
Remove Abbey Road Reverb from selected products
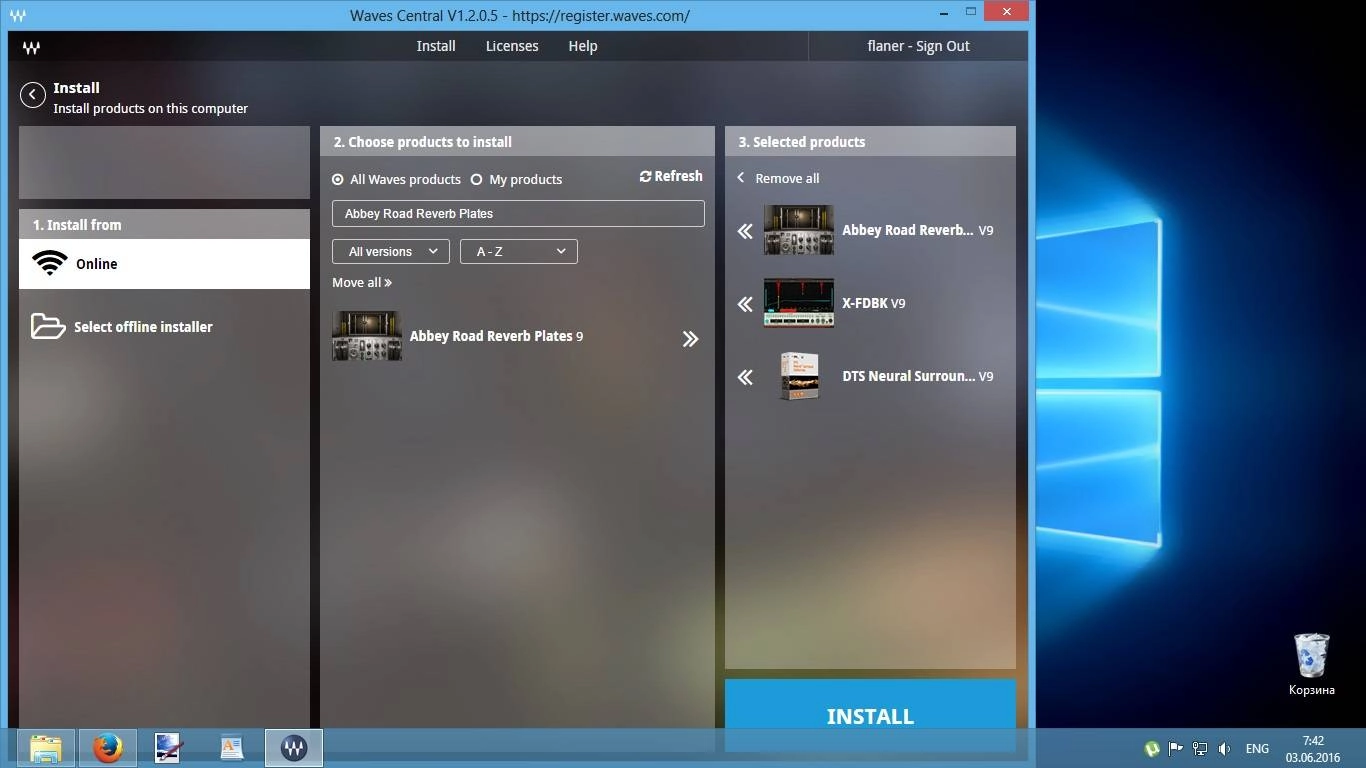(745, 231)
